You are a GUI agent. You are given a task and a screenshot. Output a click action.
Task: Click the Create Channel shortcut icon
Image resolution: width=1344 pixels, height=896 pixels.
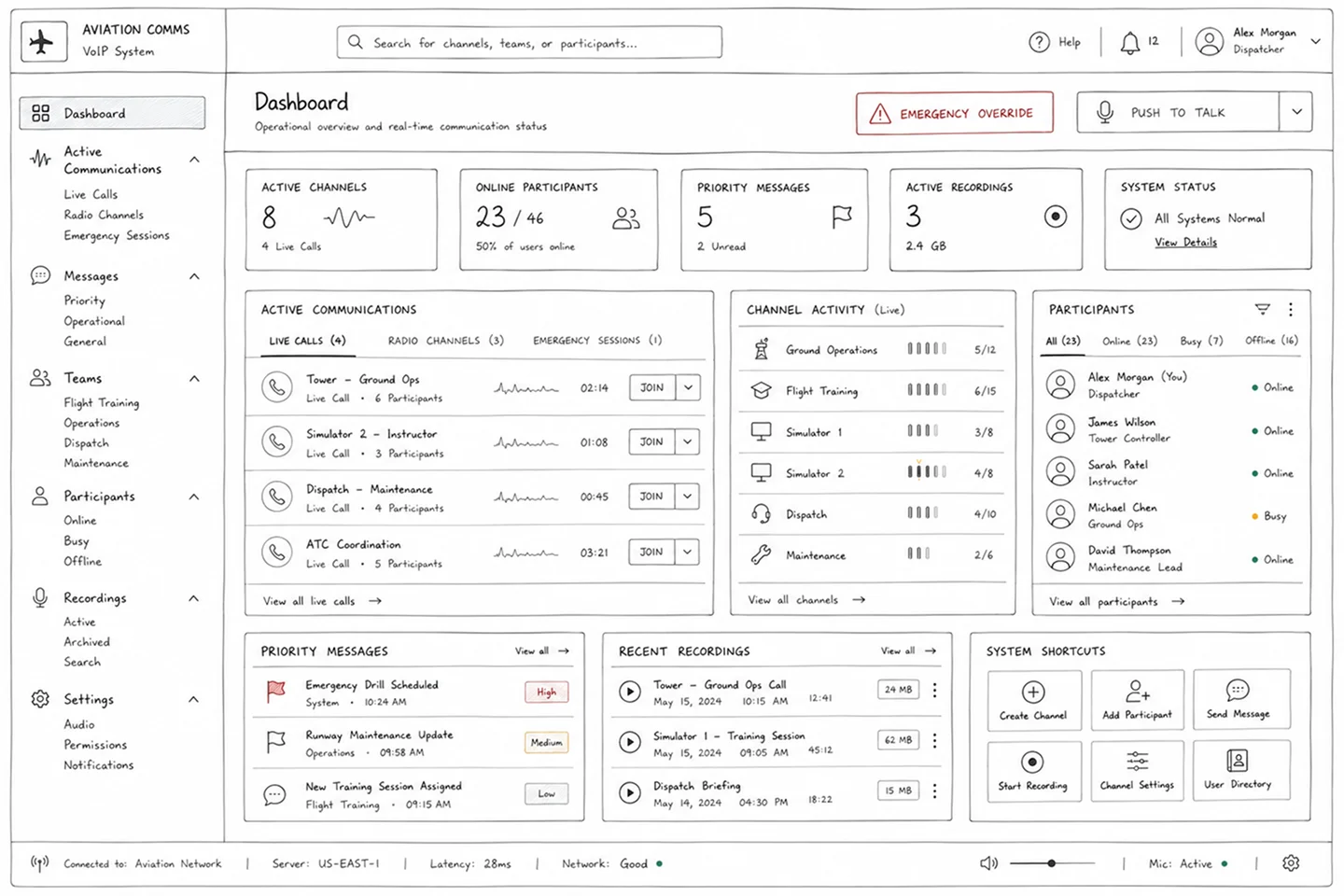click(1033, 693)
